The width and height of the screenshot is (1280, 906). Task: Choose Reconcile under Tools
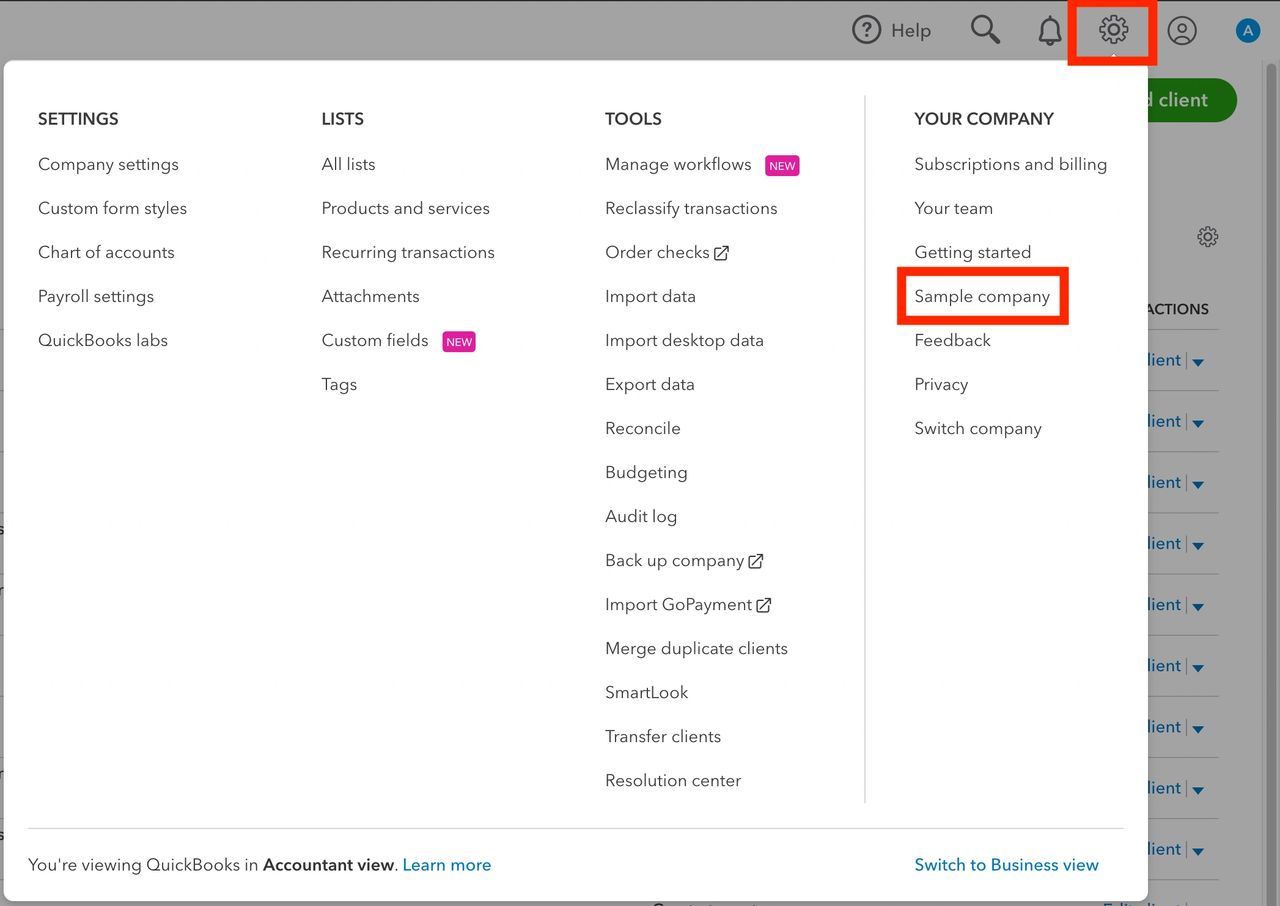pyautogui.click(x=642, y=428)
